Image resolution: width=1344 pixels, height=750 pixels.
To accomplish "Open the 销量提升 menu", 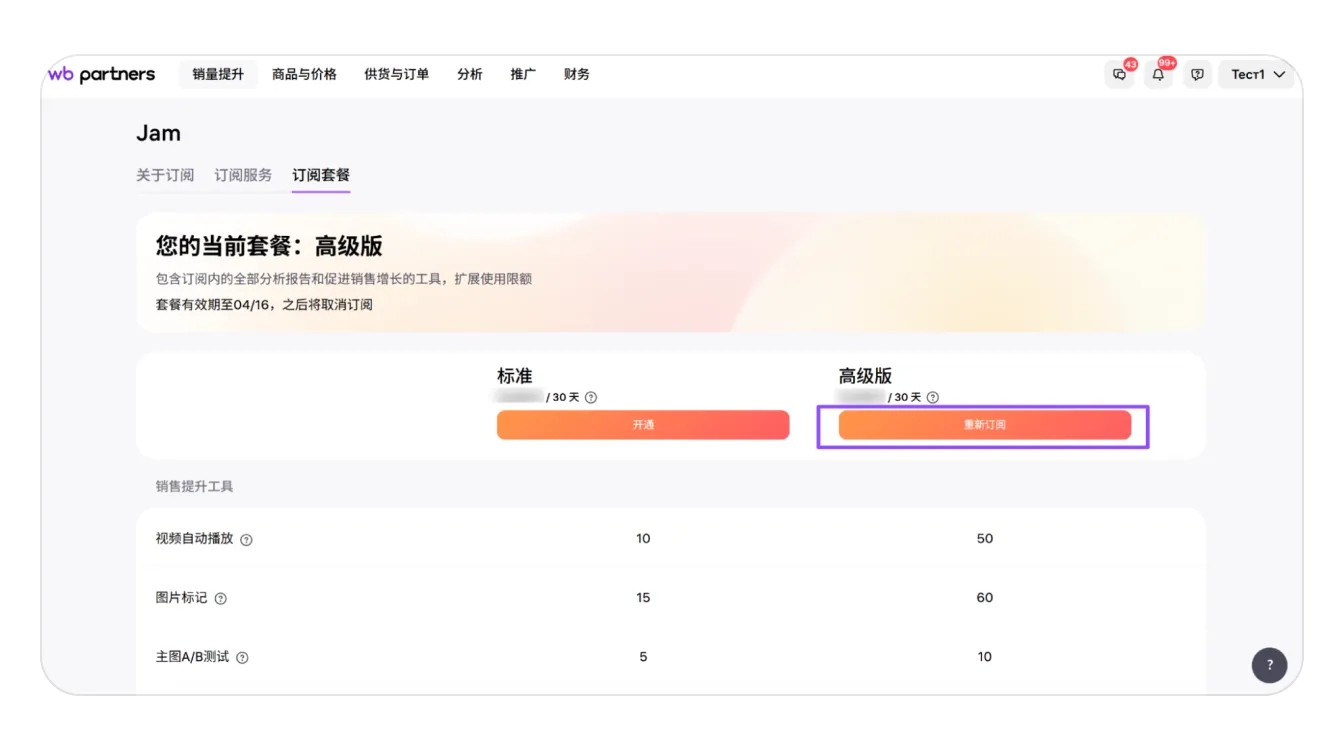I will click(x=218, y=74).
